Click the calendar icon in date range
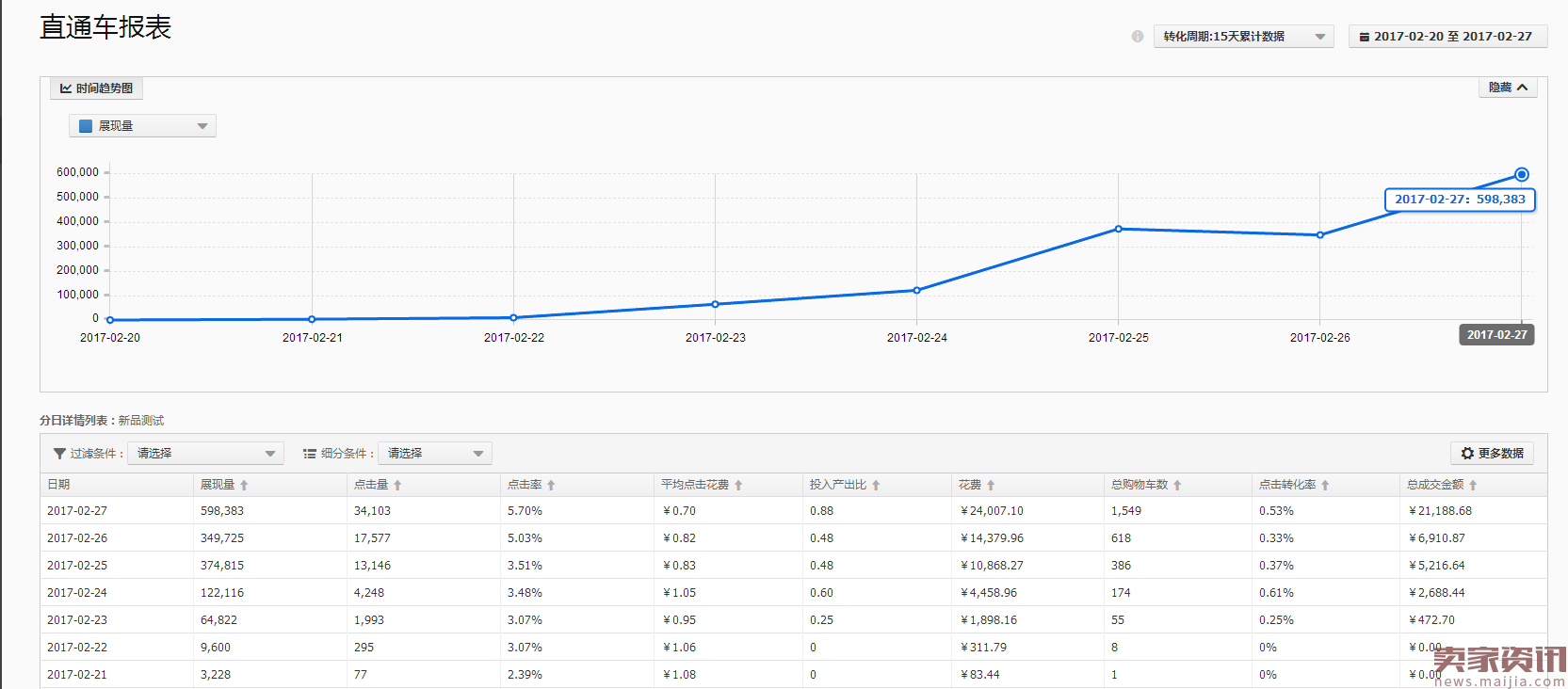The image size is (1568, 689). click(x=1365, y=37)
